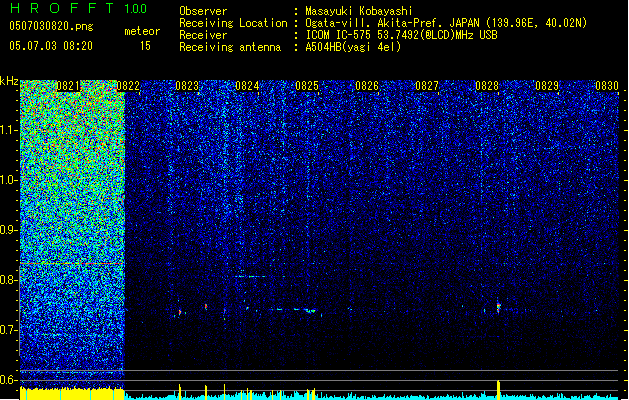Screen dimensions: 629x400
Task: Click the tall yellow power spike near 0828
Action: tap(499, 390)
